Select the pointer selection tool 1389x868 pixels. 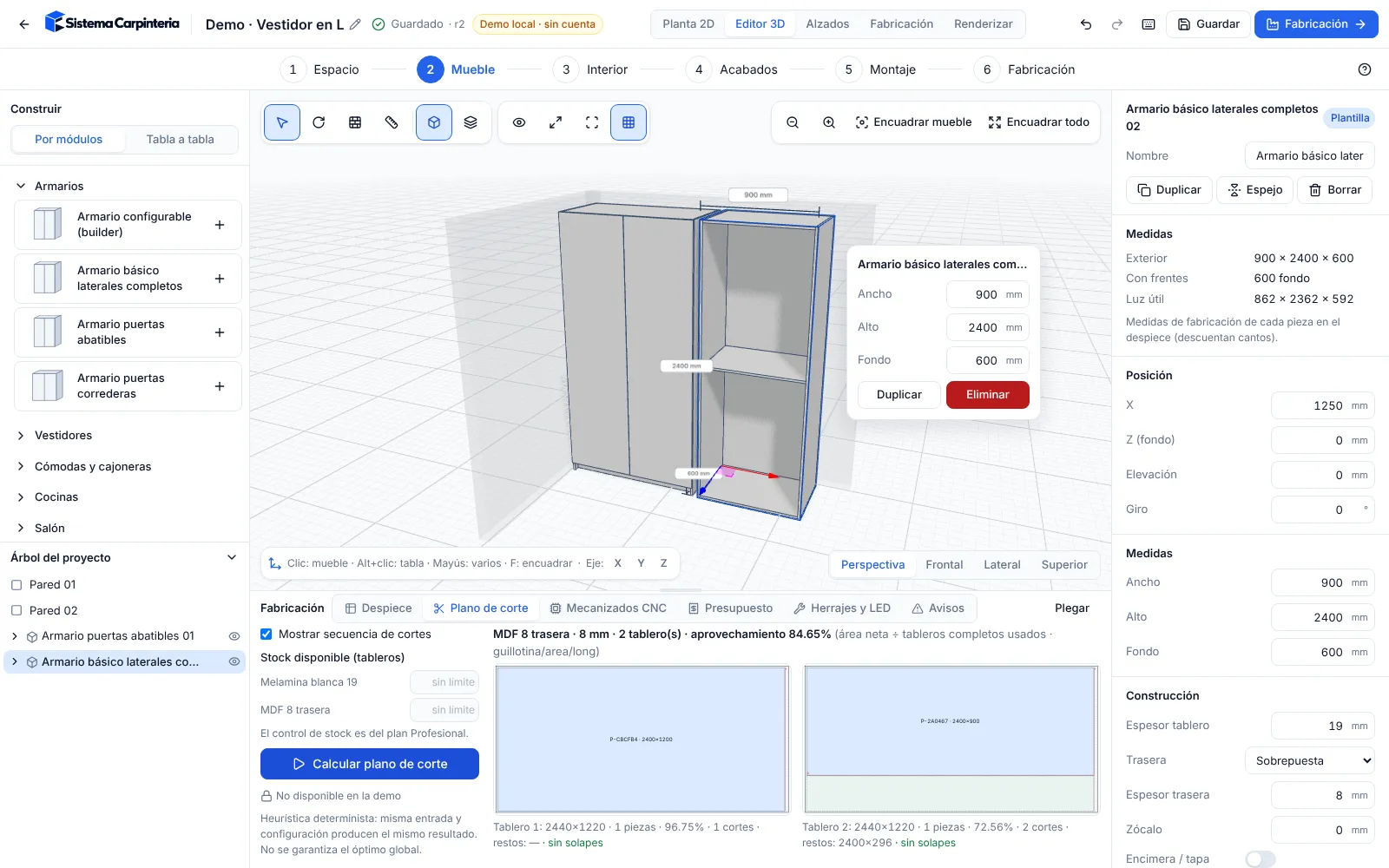(x=282, y=122)
